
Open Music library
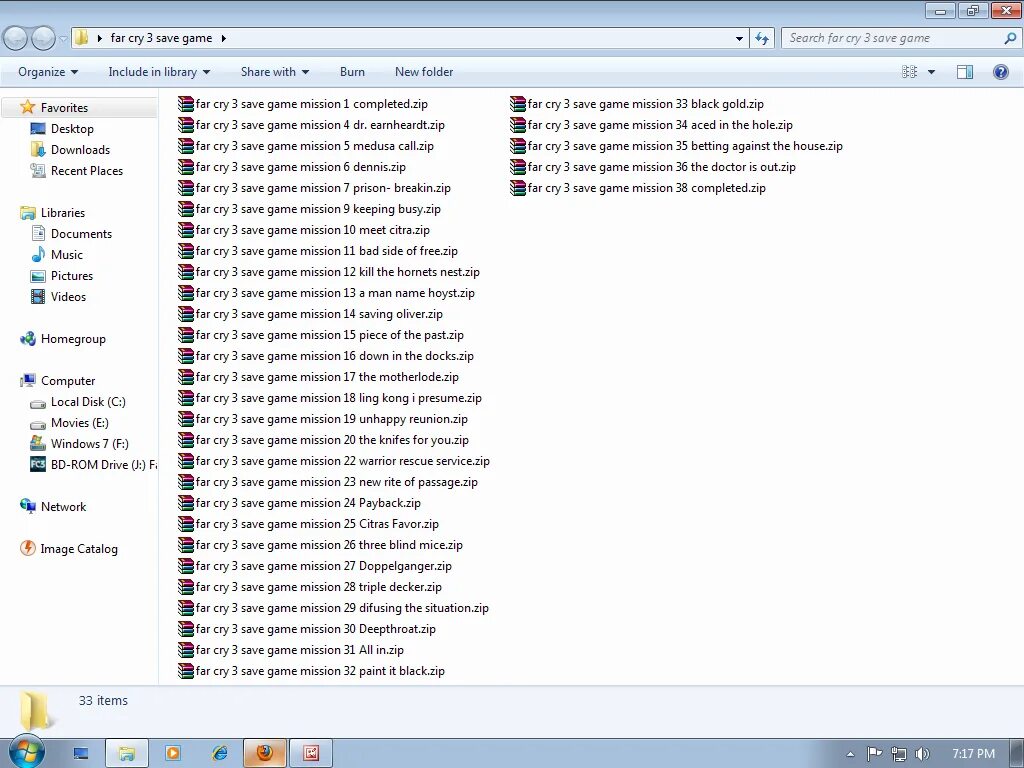pos(67,255)
